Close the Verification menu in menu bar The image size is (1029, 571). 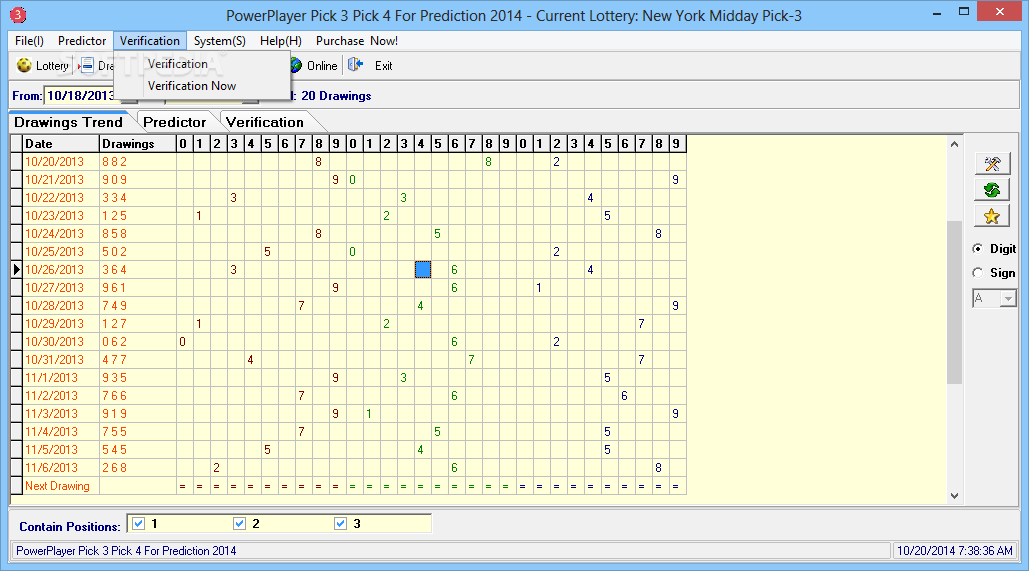[150, 41]
